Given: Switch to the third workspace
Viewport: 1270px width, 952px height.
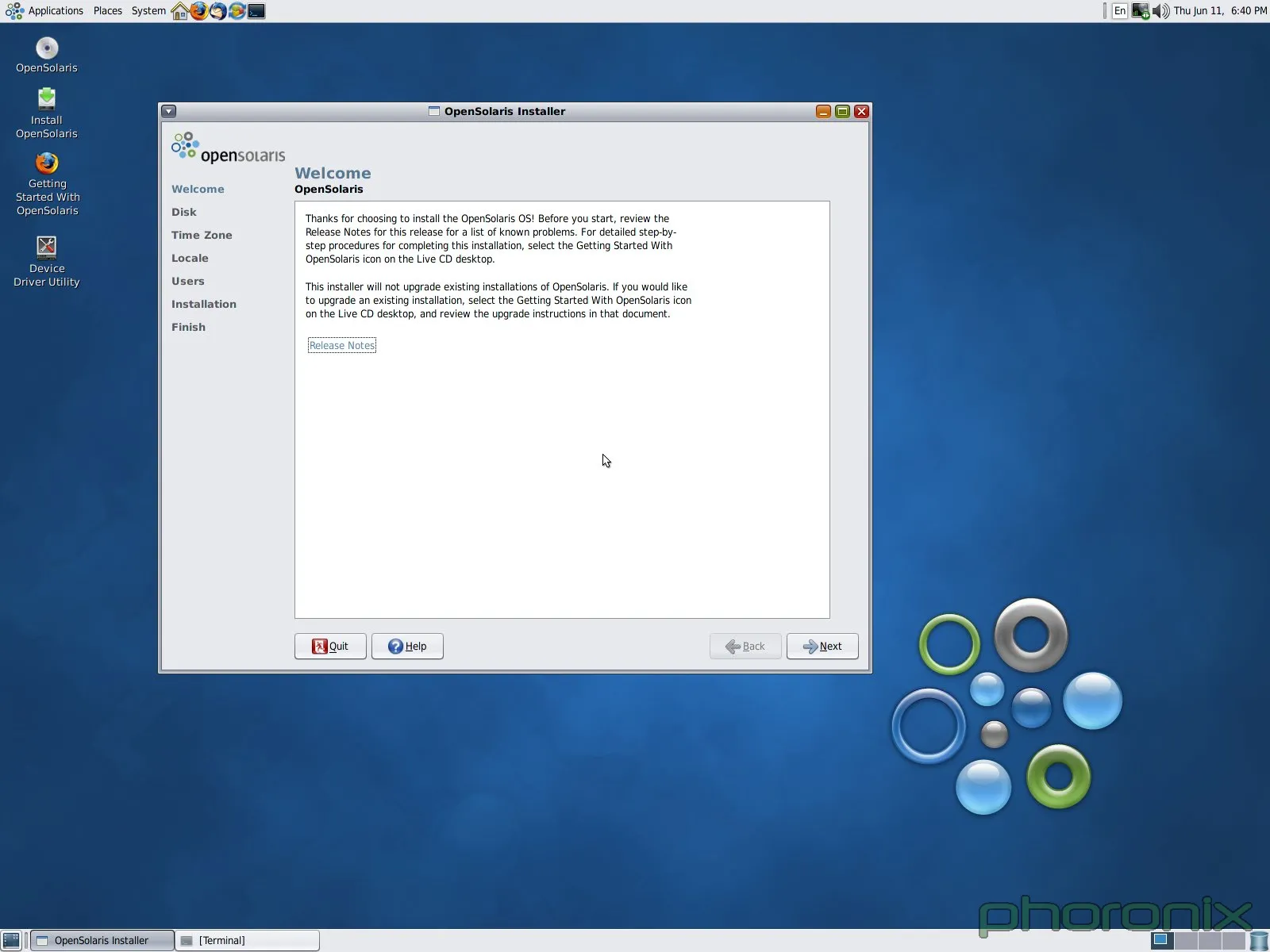Looking at the screenshot, I should point(1210,940).
